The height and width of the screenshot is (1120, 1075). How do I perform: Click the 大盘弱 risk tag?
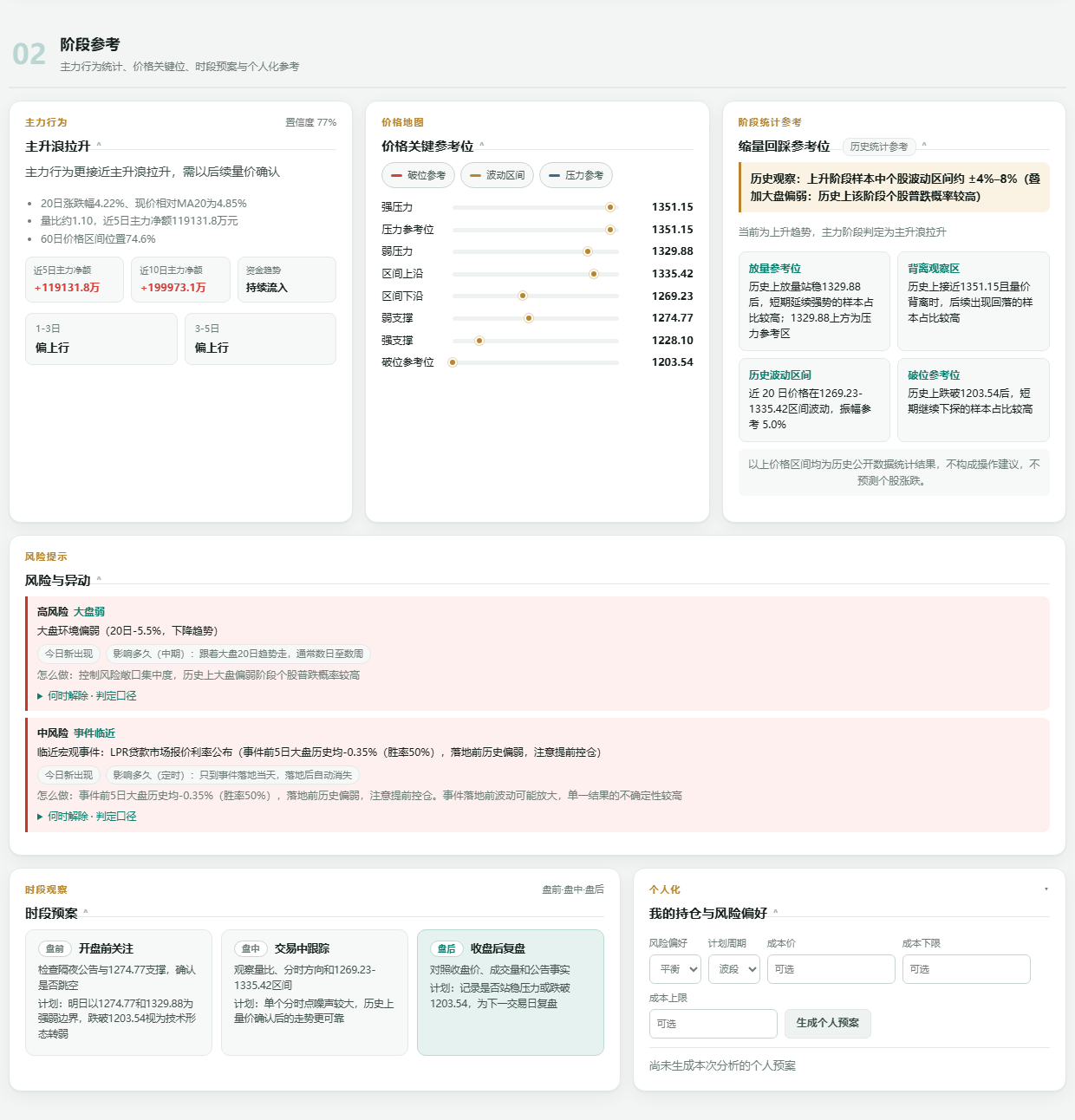(x=89, y=612)
